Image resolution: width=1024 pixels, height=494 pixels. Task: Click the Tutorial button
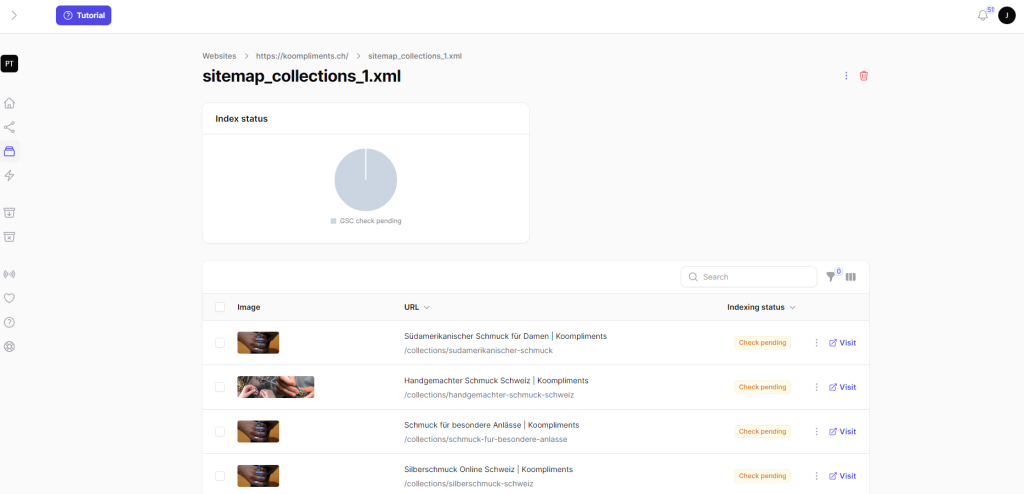(x=84, y=15)
